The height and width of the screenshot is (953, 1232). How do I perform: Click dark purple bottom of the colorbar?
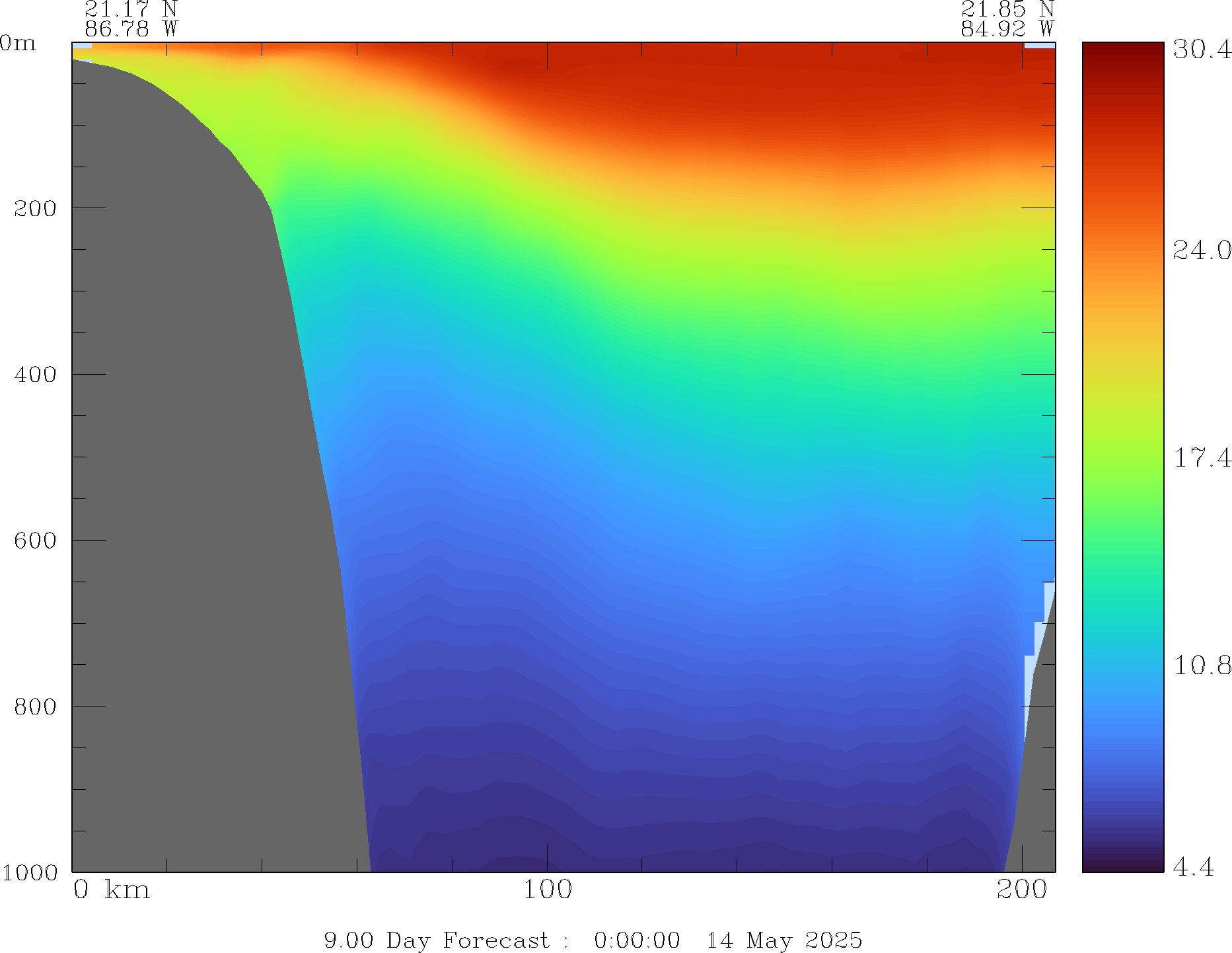pos(1122,862)
